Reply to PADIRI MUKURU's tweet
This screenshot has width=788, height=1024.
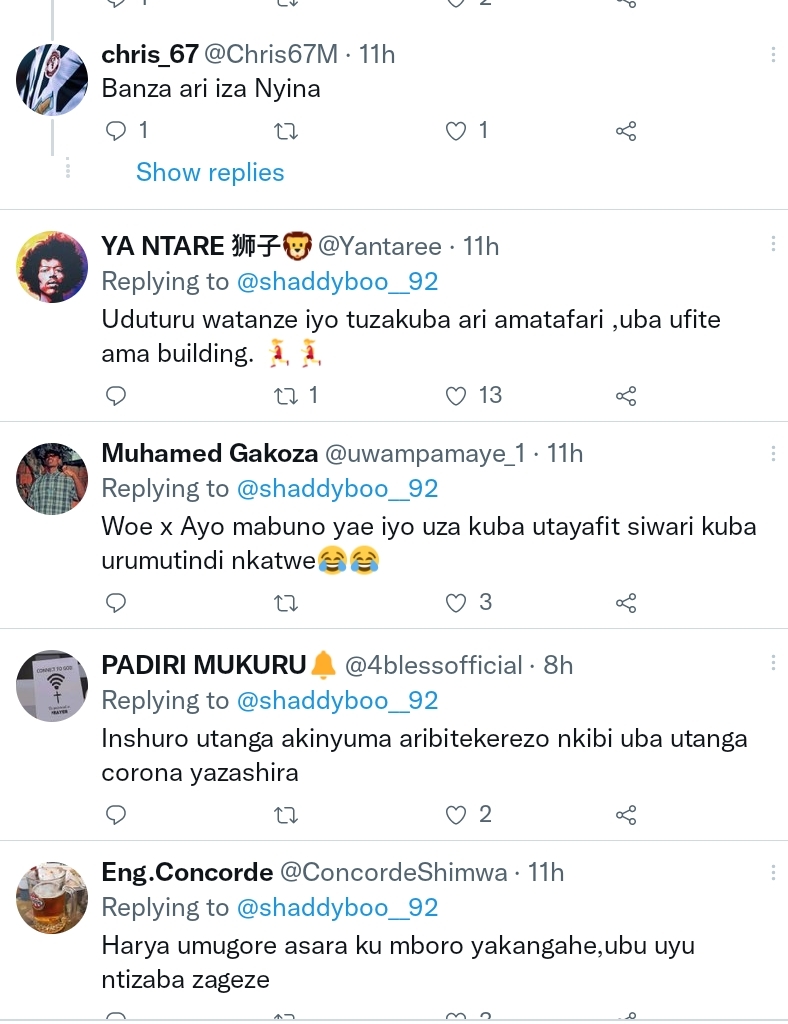(x=117, y=815)
